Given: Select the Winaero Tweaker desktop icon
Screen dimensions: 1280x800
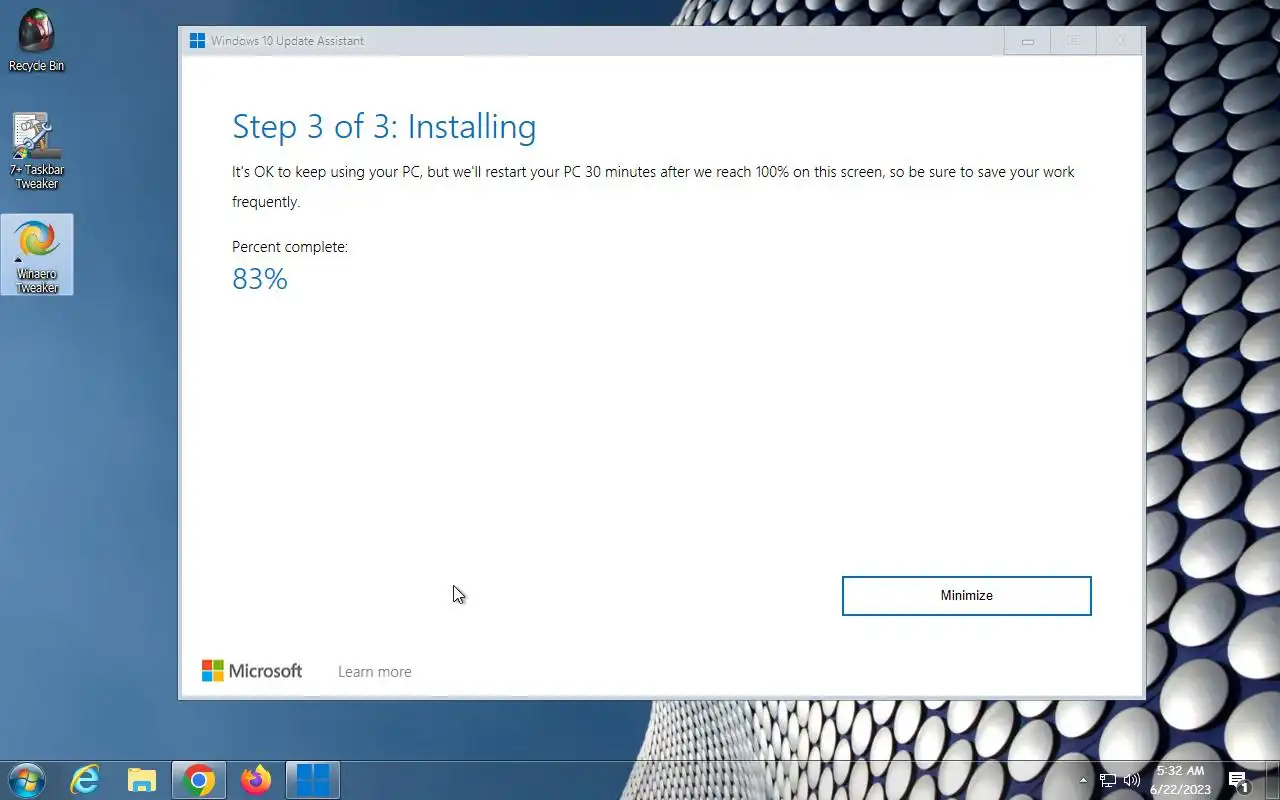Looking at the screenshot, I should click(37, 255).
